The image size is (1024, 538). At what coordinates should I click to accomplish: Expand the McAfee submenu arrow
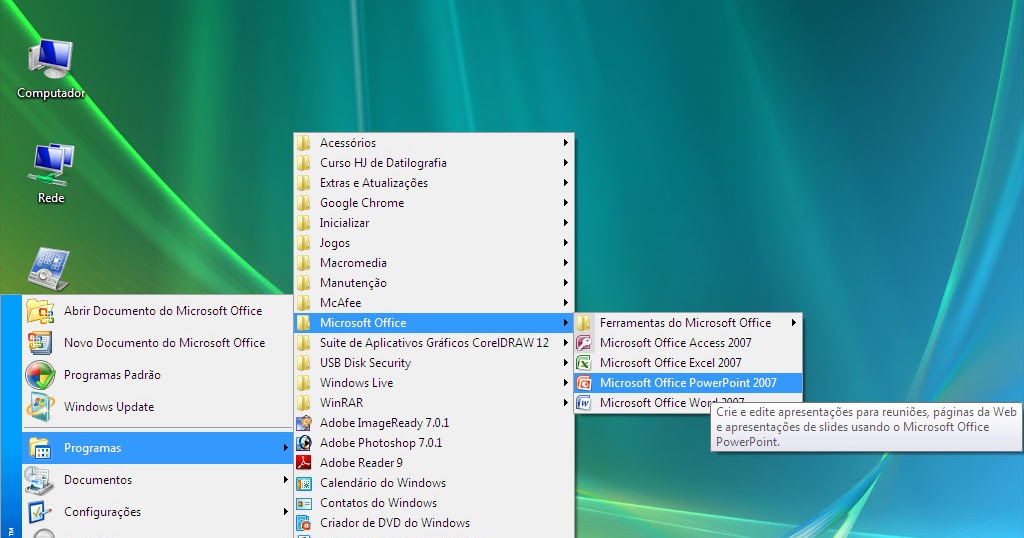point(566,303)
